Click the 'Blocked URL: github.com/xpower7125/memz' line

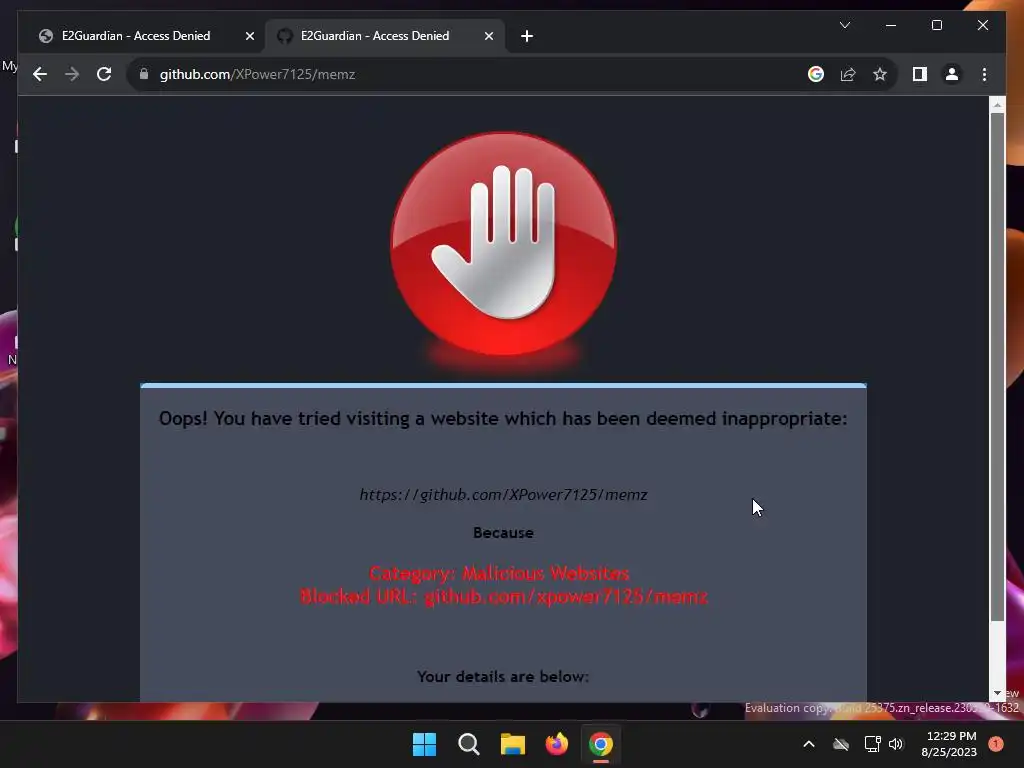point(504,596)
